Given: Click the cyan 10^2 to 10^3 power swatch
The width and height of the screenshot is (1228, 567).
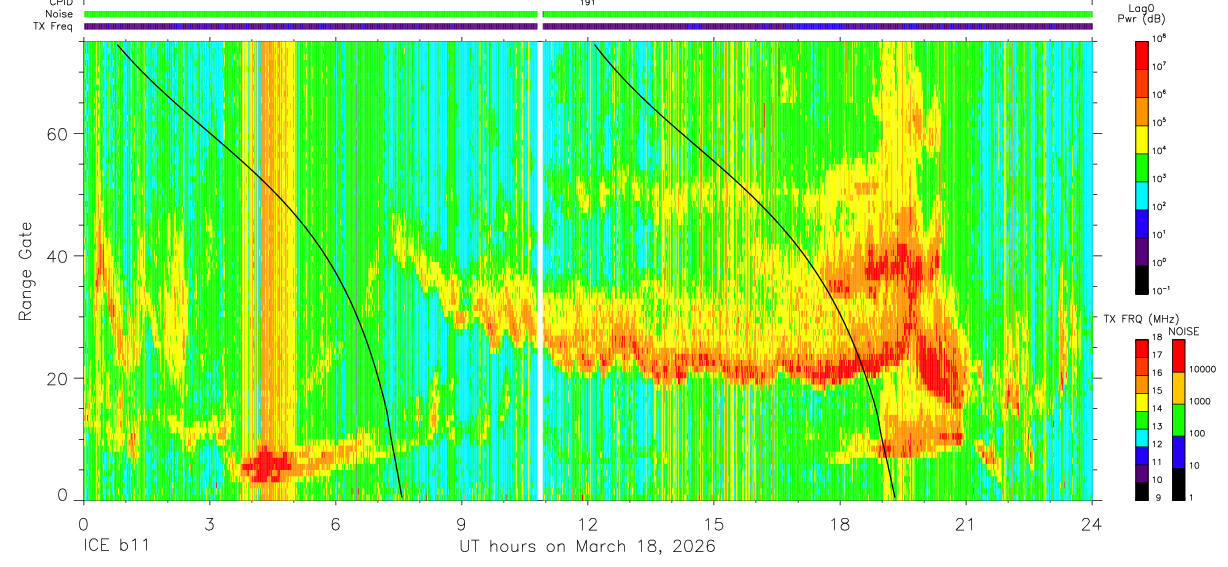Looking at the screenshot, I should [1143, 194].
